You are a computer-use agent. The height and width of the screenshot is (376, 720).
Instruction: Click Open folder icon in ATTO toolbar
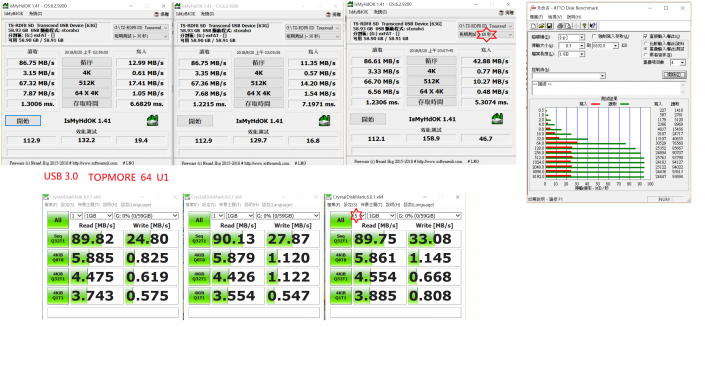pos(541,26)
